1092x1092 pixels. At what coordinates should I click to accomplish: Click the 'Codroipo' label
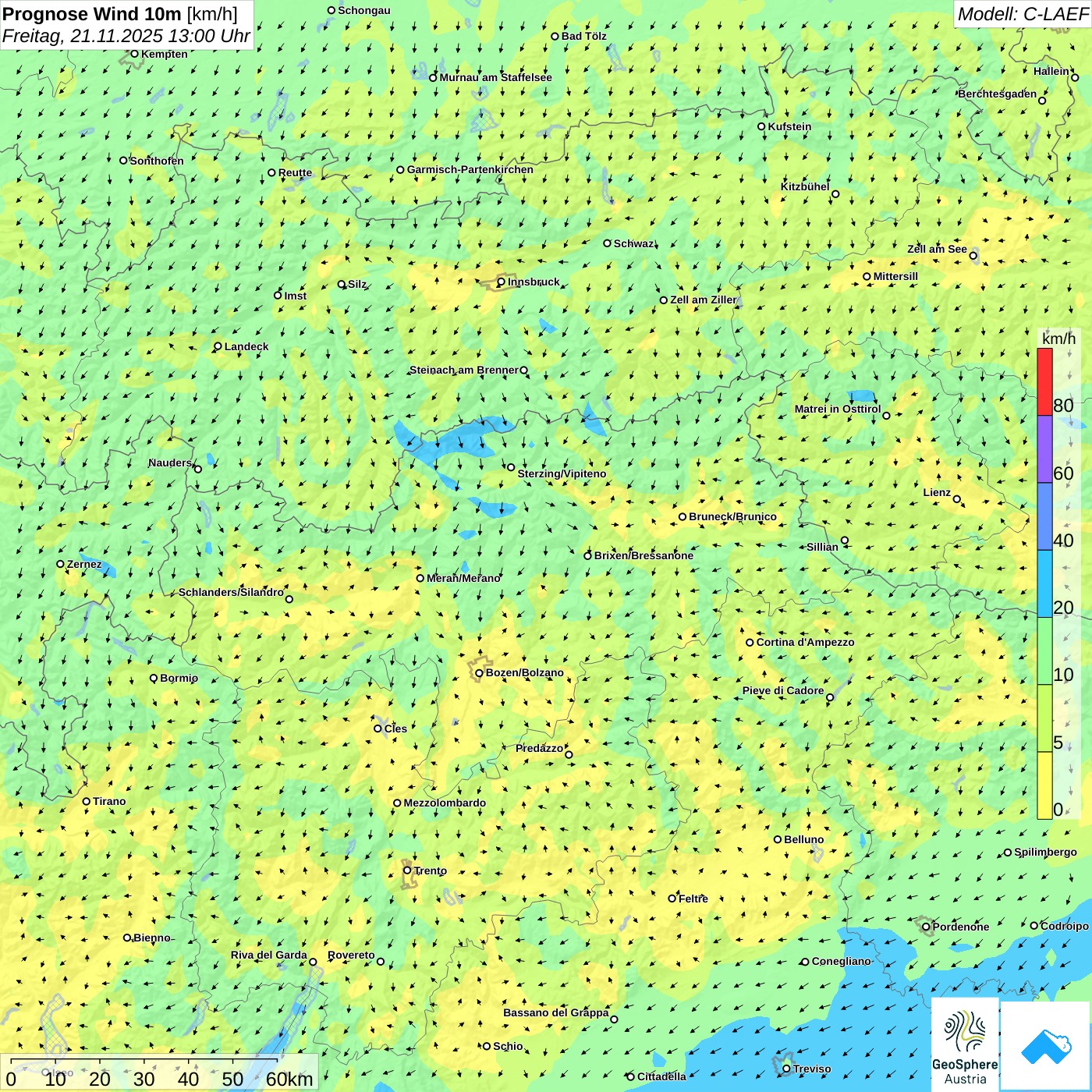coord(1065,926)
